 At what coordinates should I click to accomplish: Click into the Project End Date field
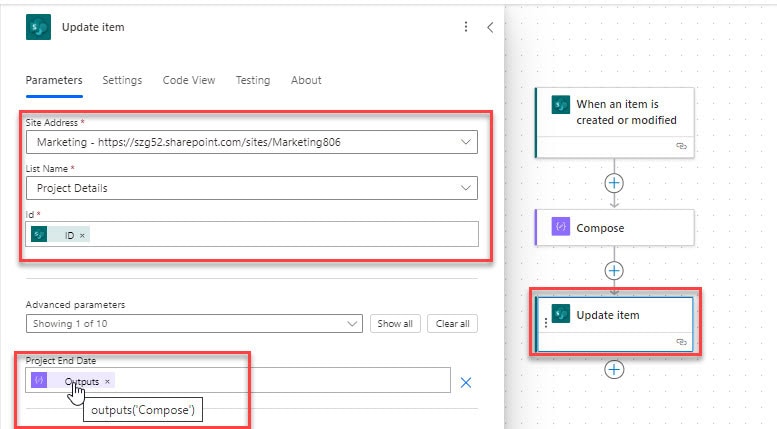coord(238,380)
